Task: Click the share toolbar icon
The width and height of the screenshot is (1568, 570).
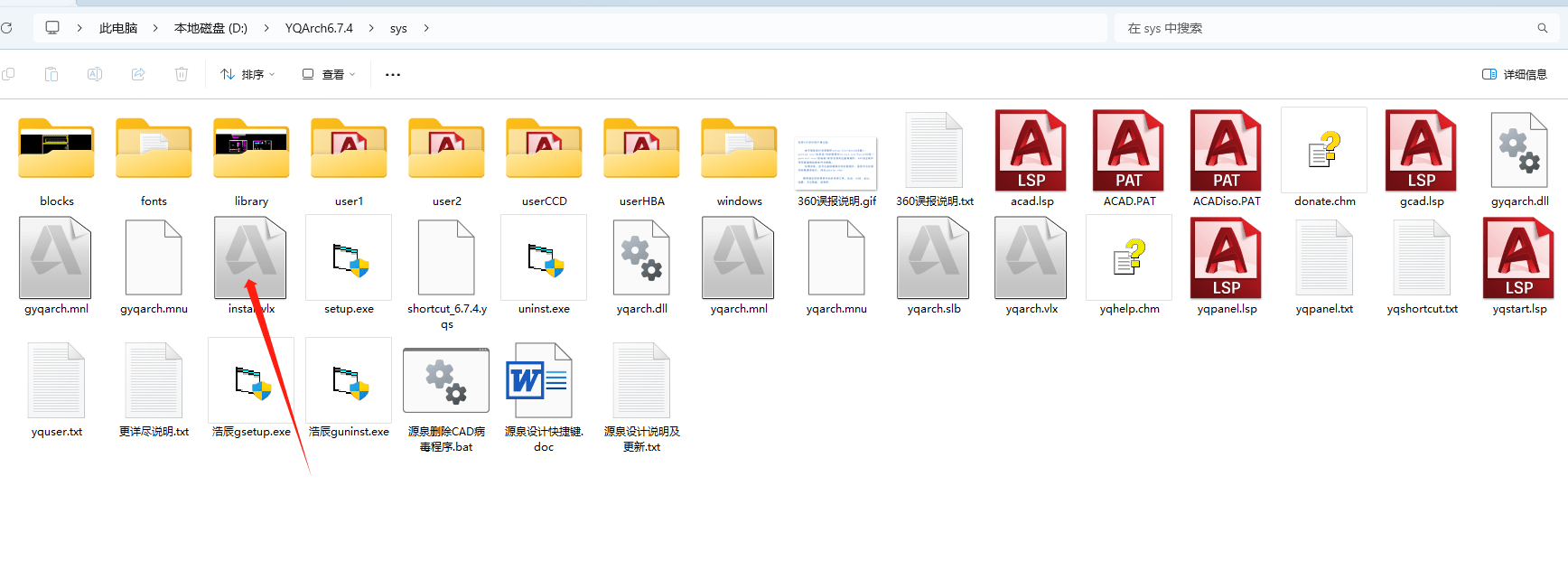Action: coord(138,74)
